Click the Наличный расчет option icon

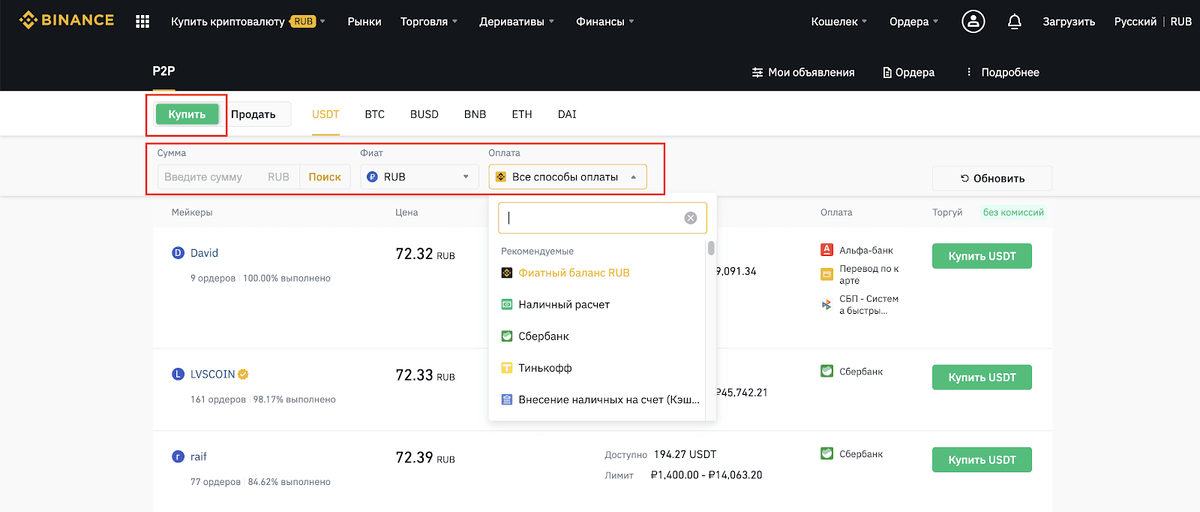[x=507, y=304]
